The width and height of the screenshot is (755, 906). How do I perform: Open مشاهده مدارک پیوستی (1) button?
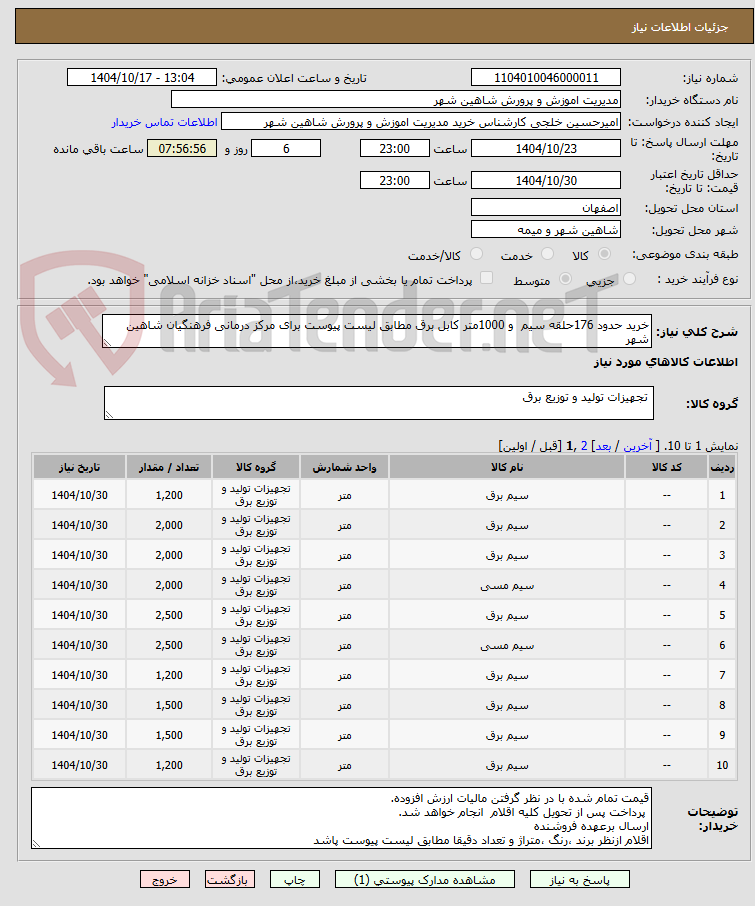(x=425, y=879)
